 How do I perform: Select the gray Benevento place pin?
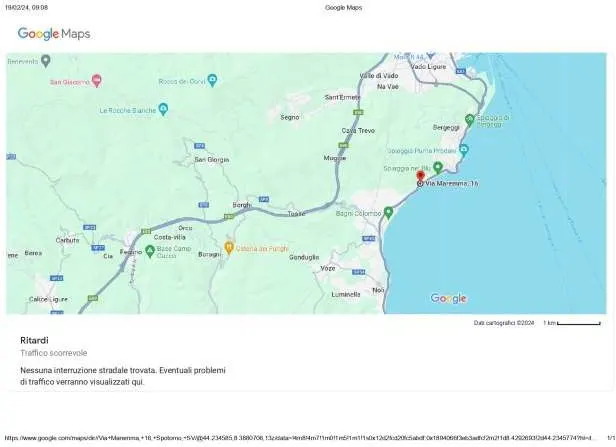click(x=46, y=61)
